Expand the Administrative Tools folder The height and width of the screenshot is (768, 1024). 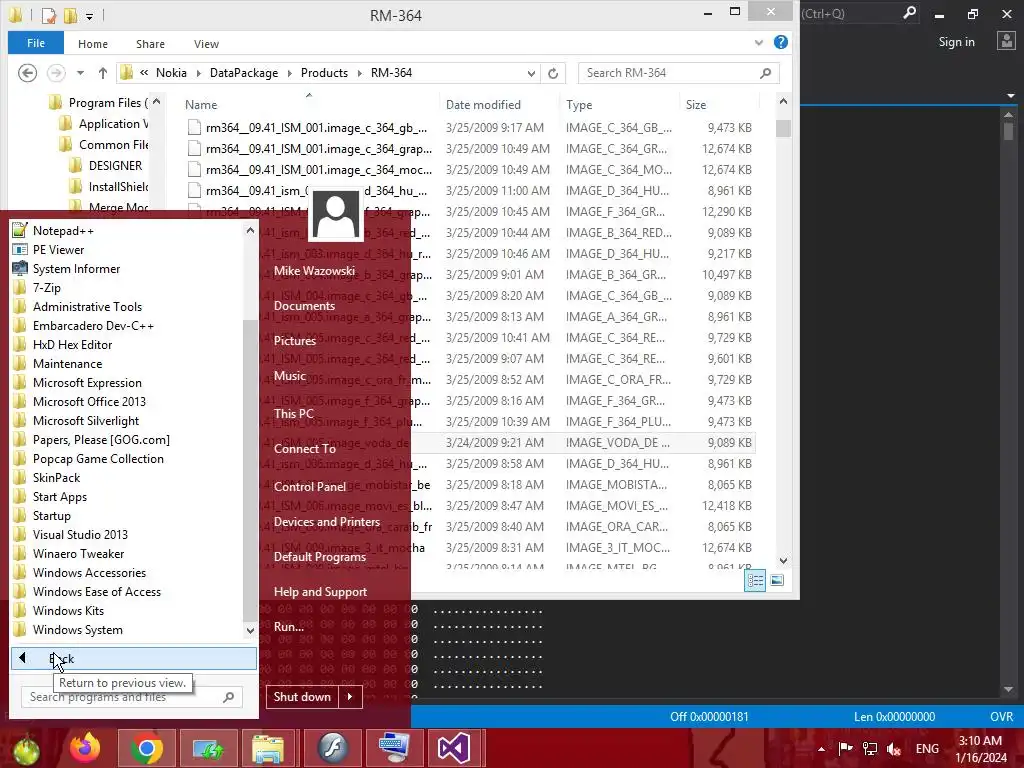coord(87,306)
